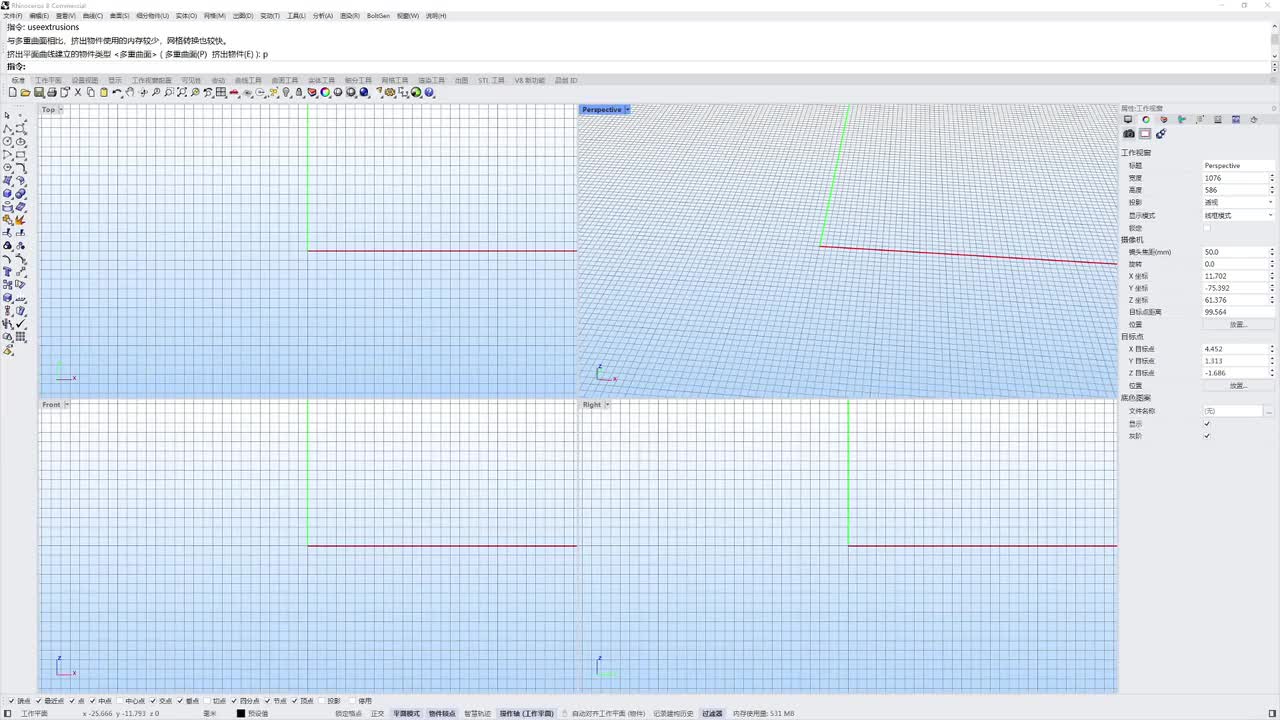The height and width of the screenshot is (720, 1280).
Task: Click the green globe render icon
Action: [x=416, y=92]
